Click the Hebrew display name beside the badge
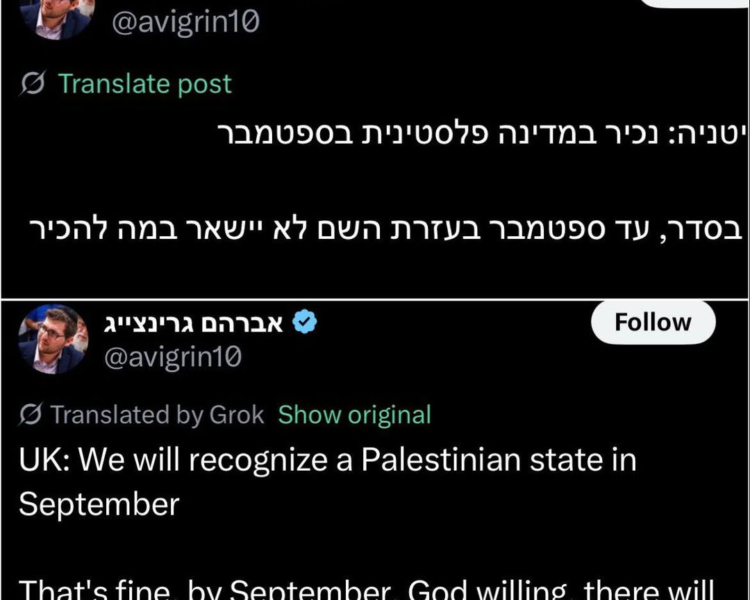This screenshot has height=600, width=750. (x=193, y=323)
